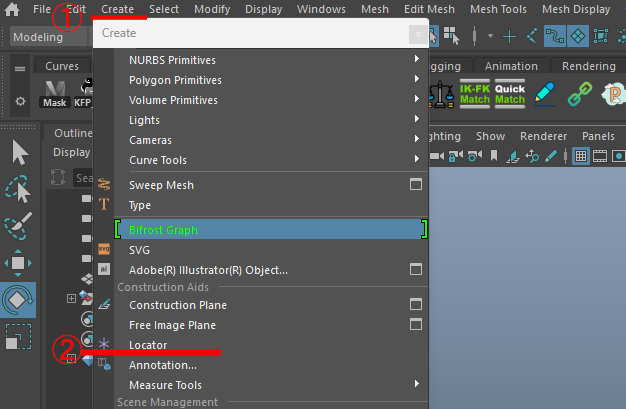Activate the Lasso Select tool
The width and height of the screenshot is (626, 409).
(x=19, y=189)
